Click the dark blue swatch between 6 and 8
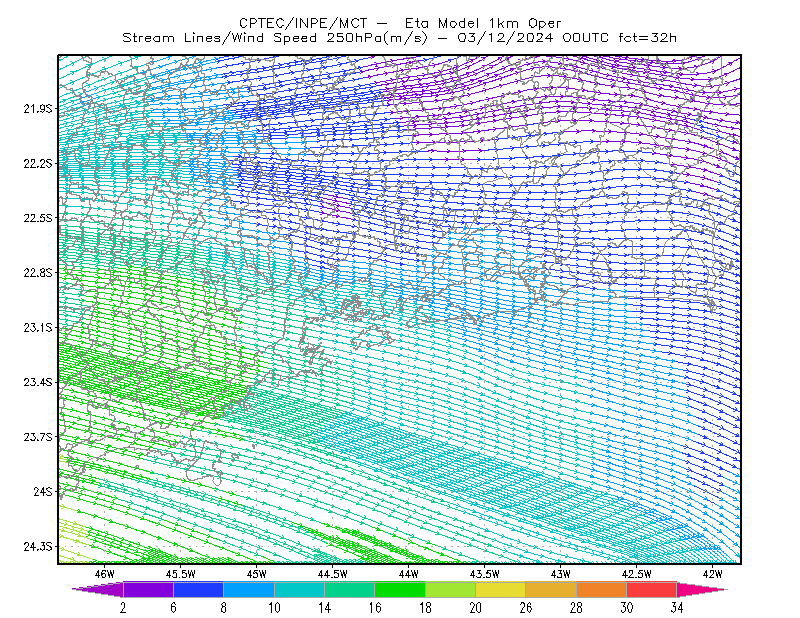Image resolution: width=800 pixels, height=618 pixels. pos(198,589)
